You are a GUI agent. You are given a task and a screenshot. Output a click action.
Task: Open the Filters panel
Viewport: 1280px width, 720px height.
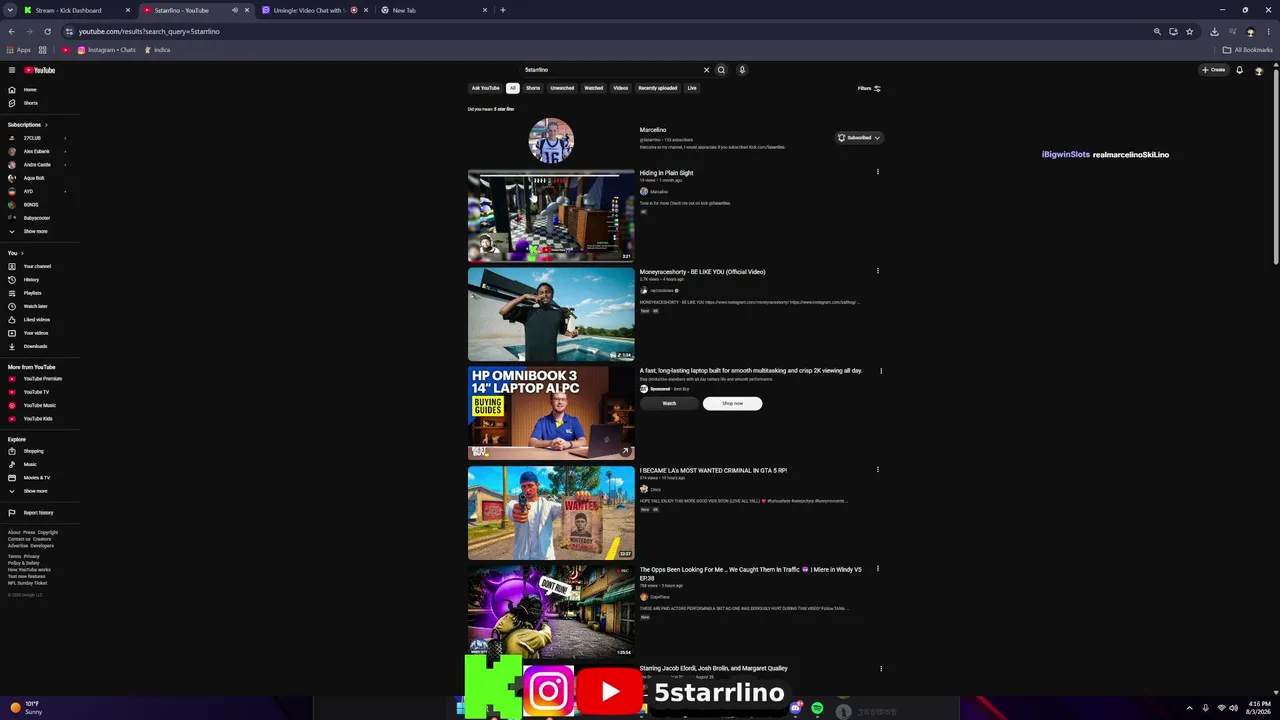click(x=869, y=88)
